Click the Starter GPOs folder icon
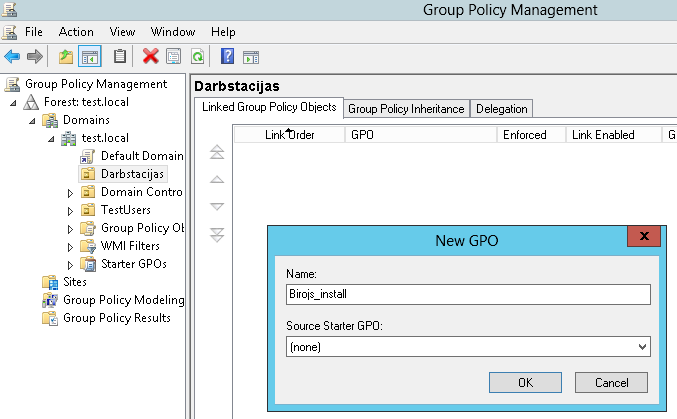677x419 pixels. [88, 264]
